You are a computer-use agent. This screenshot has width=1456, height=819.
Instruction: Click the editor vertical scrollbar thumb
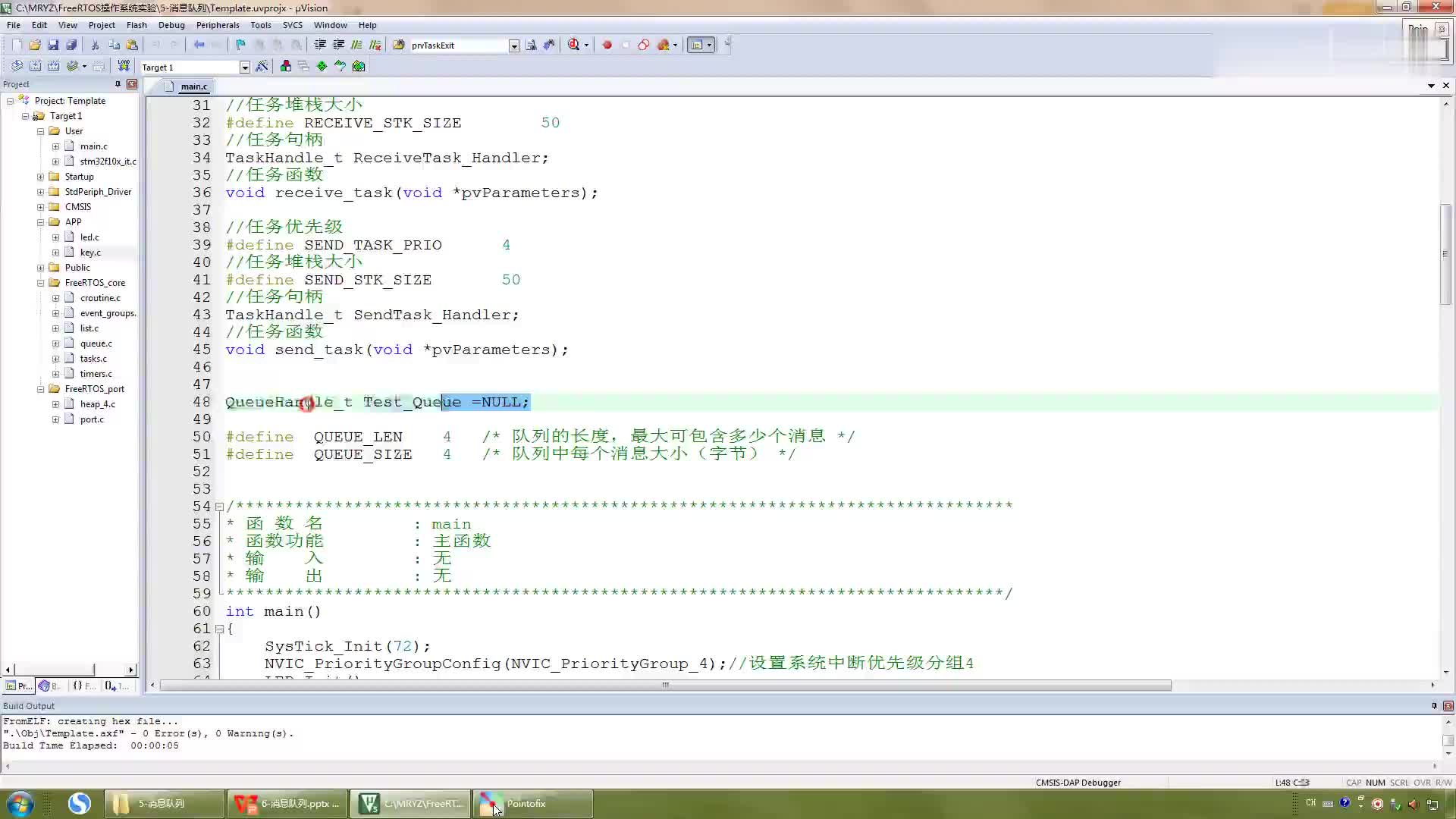[1446, 254]
